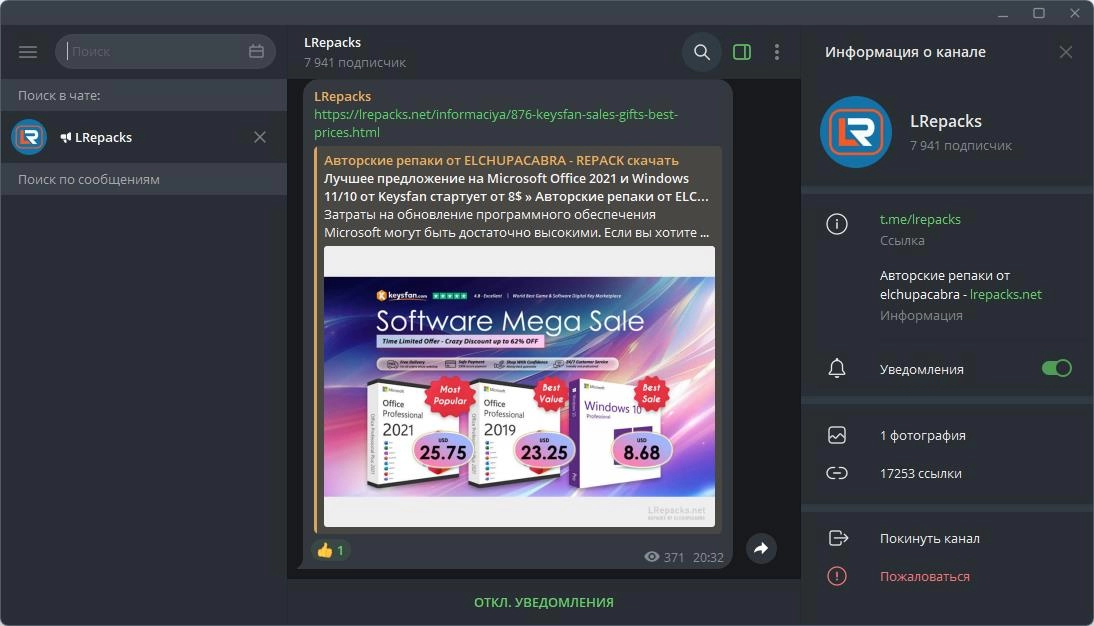Remove the LRepacks chat search filter
The image size is (1094, 626).
click(260, 137)
